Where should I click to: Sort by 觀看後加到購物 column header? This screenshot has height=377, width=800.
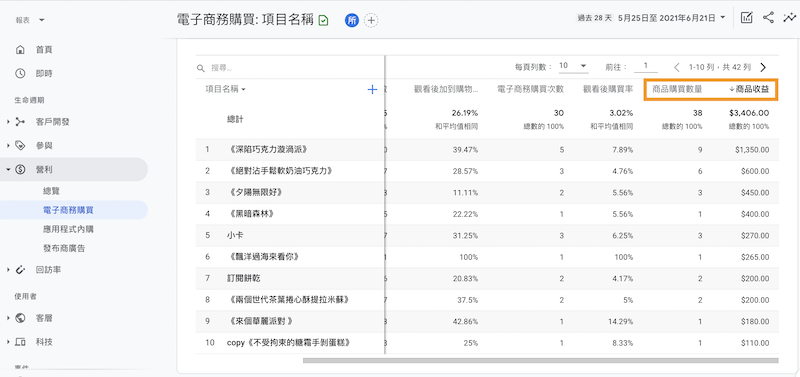click(x=446, y=89)
